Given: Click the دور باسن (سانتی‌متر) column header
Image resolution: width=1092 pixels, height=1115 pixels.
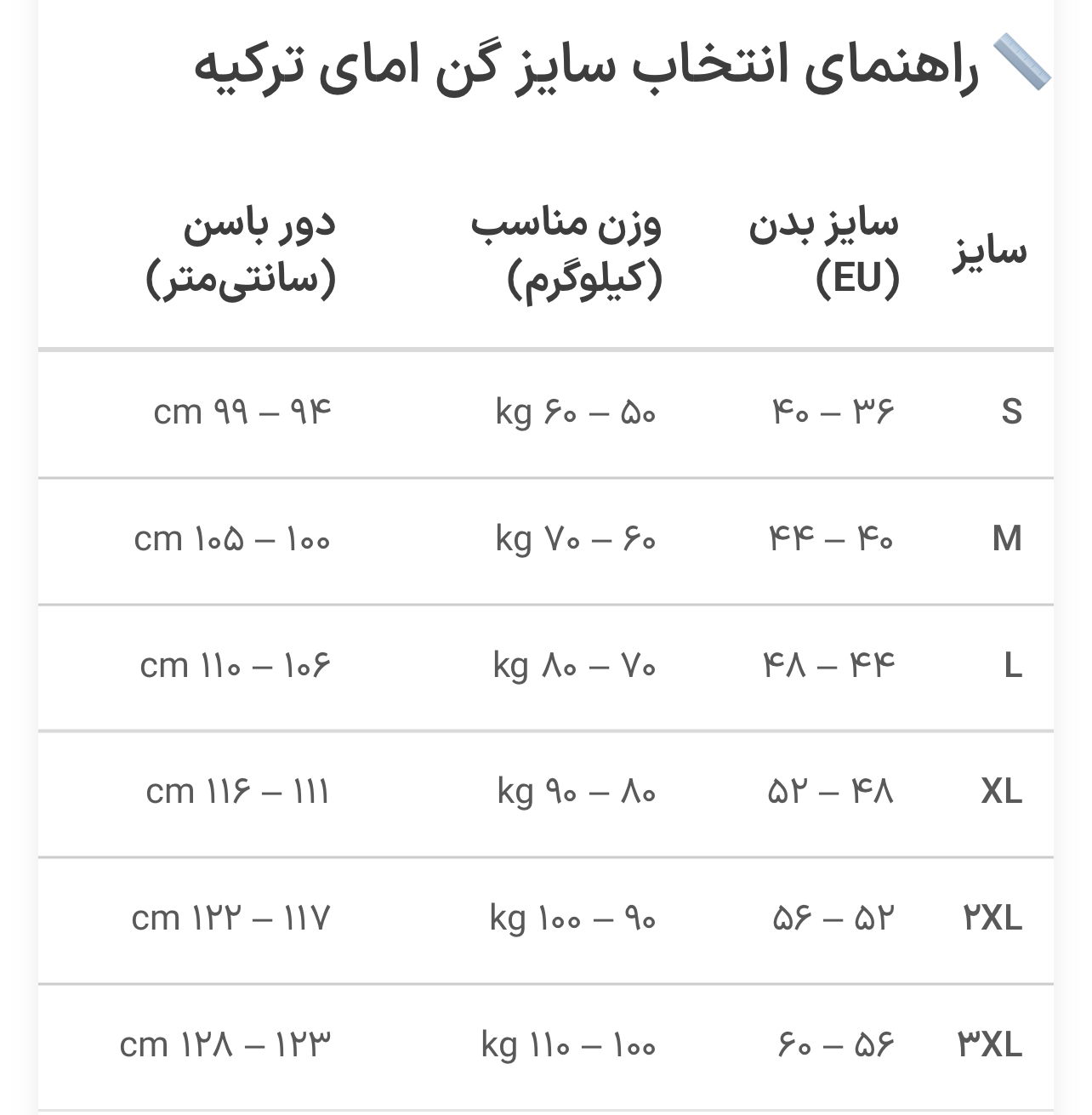Looking at the screenshot, I should tap(242, 252).
